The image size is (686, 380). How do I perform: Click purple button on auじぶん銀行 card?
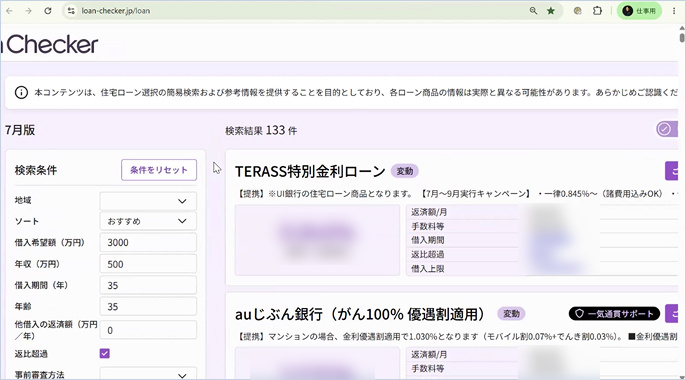672,314
